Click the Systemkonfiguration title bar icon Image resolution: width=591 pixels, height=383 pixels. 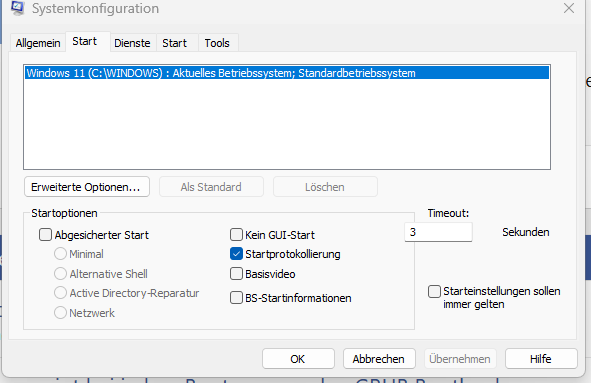[17, 8]
